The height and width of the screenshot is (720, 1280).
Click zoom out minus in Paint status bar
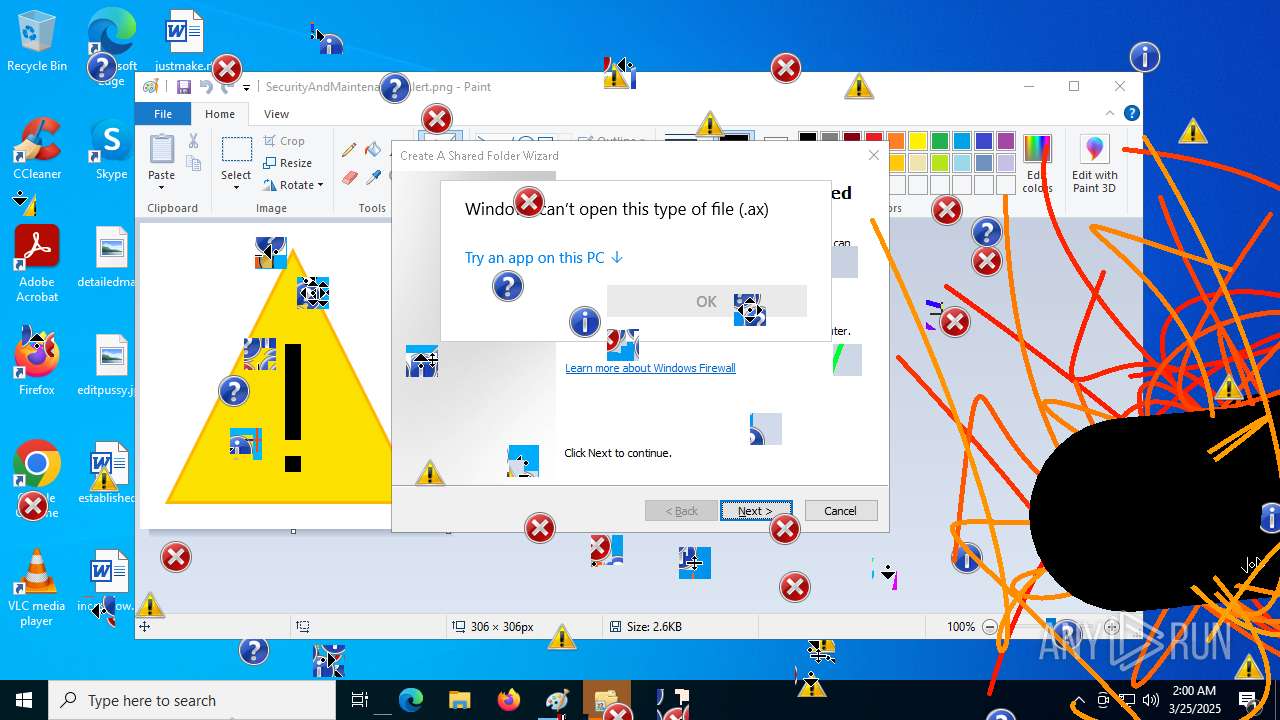pos(990,627)
